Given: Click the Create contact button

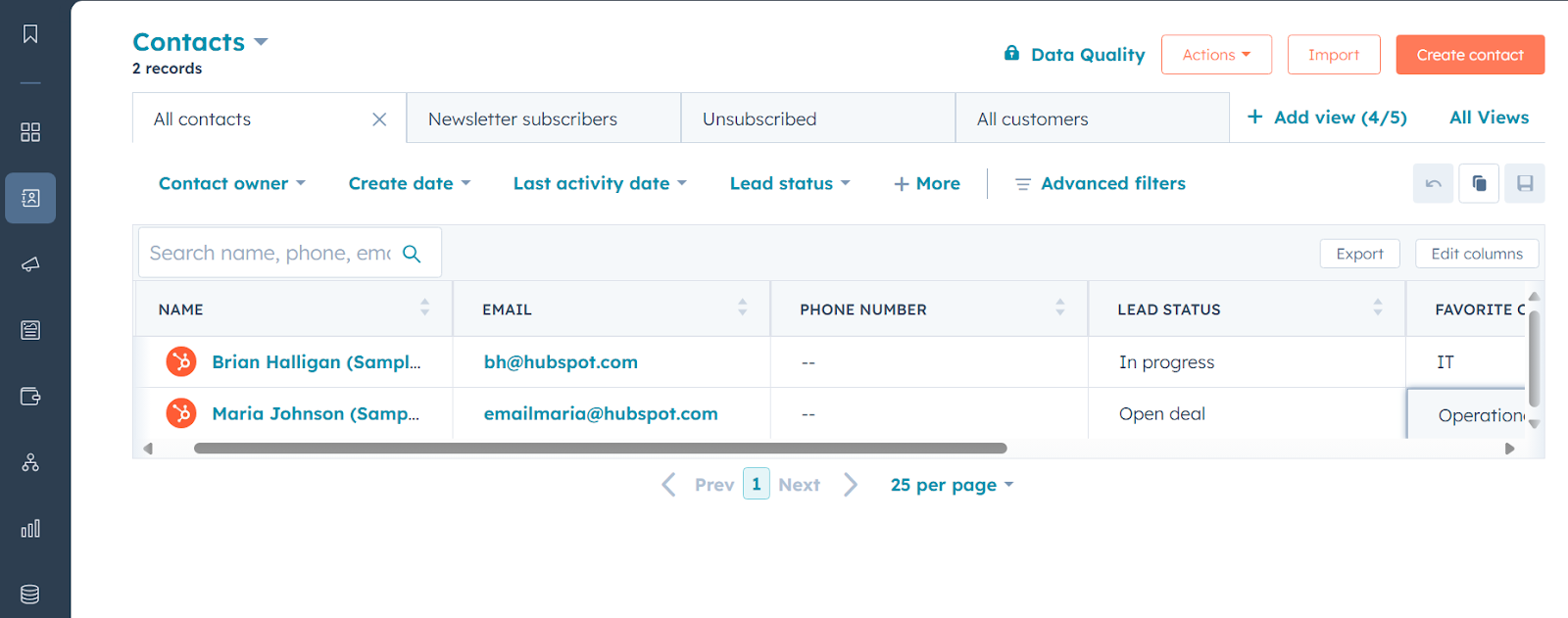Looking at the screenshot, I should [1470, 55].
